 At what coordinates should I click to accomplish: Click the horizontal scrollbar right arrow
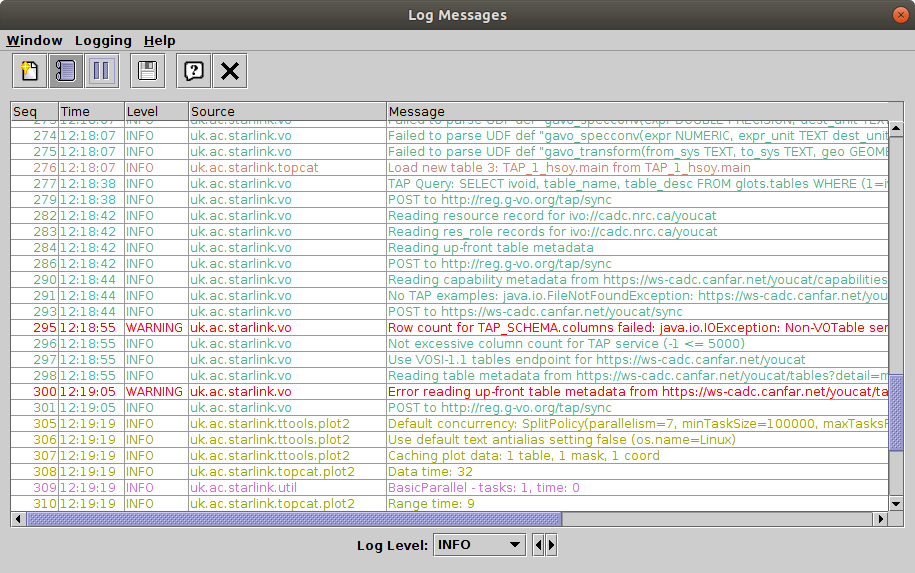pyautogui.click(x=881, y=519)
